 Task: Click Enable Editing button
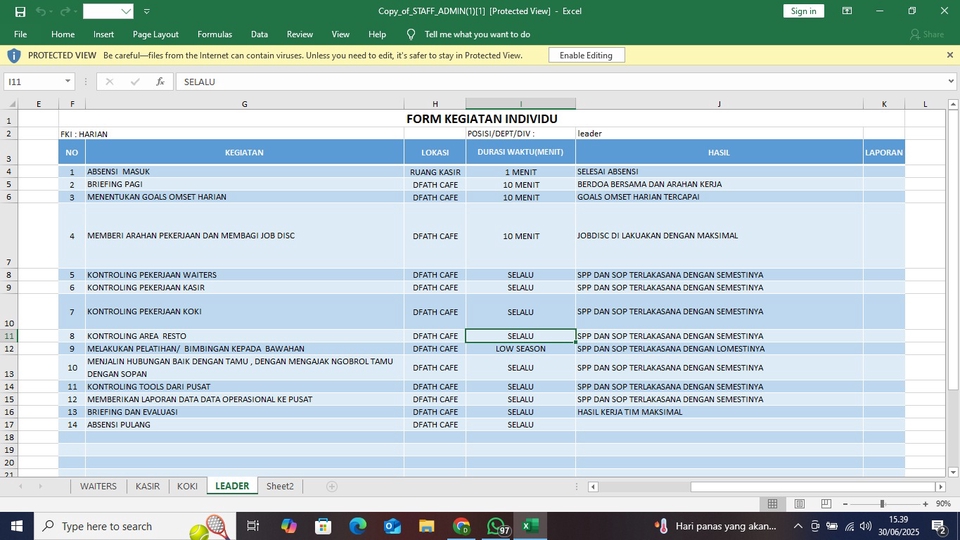(x=586, y=55)
